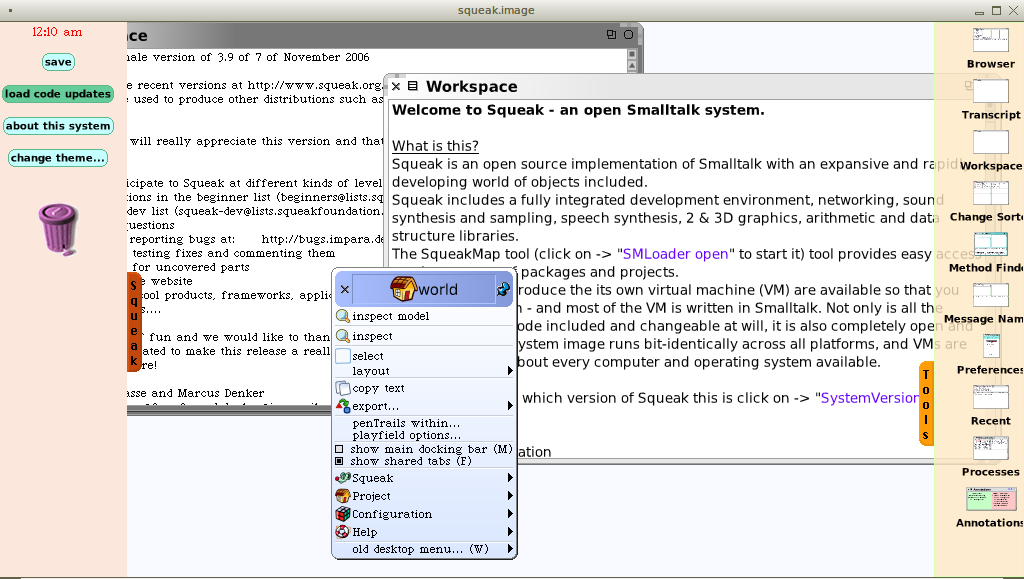The image size is (1024, 579).
Task: Expand the old desktop menu... (W) arrow
Action: click(x=510, y=549)
